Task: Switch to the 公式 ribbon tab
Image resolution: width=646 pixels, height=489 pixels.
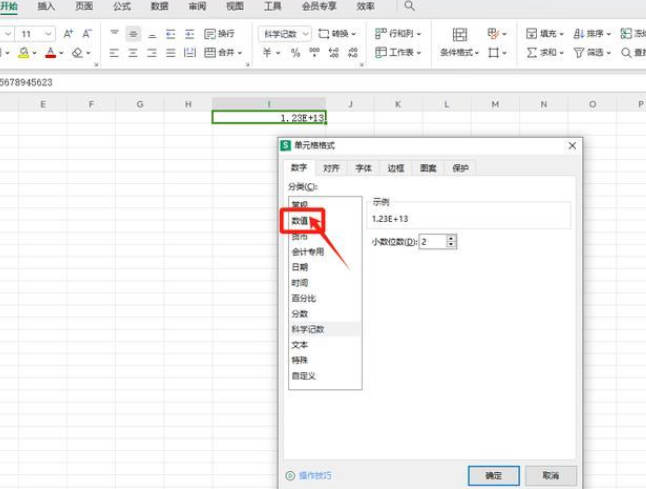Action: pos(122,6)
